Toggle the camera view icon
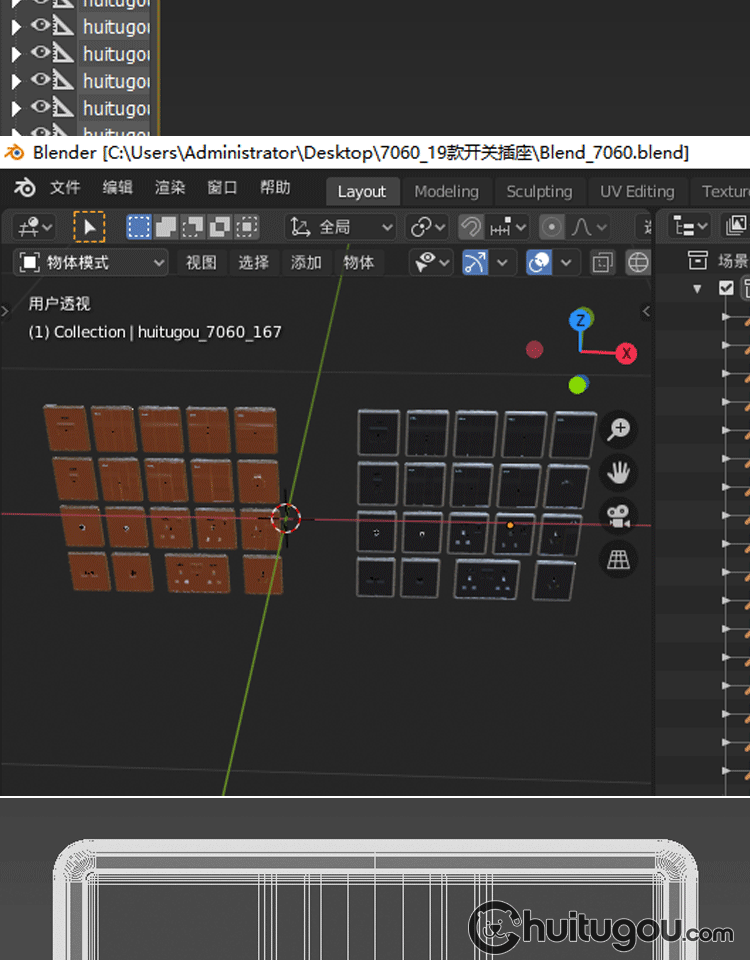 point(619,516)
